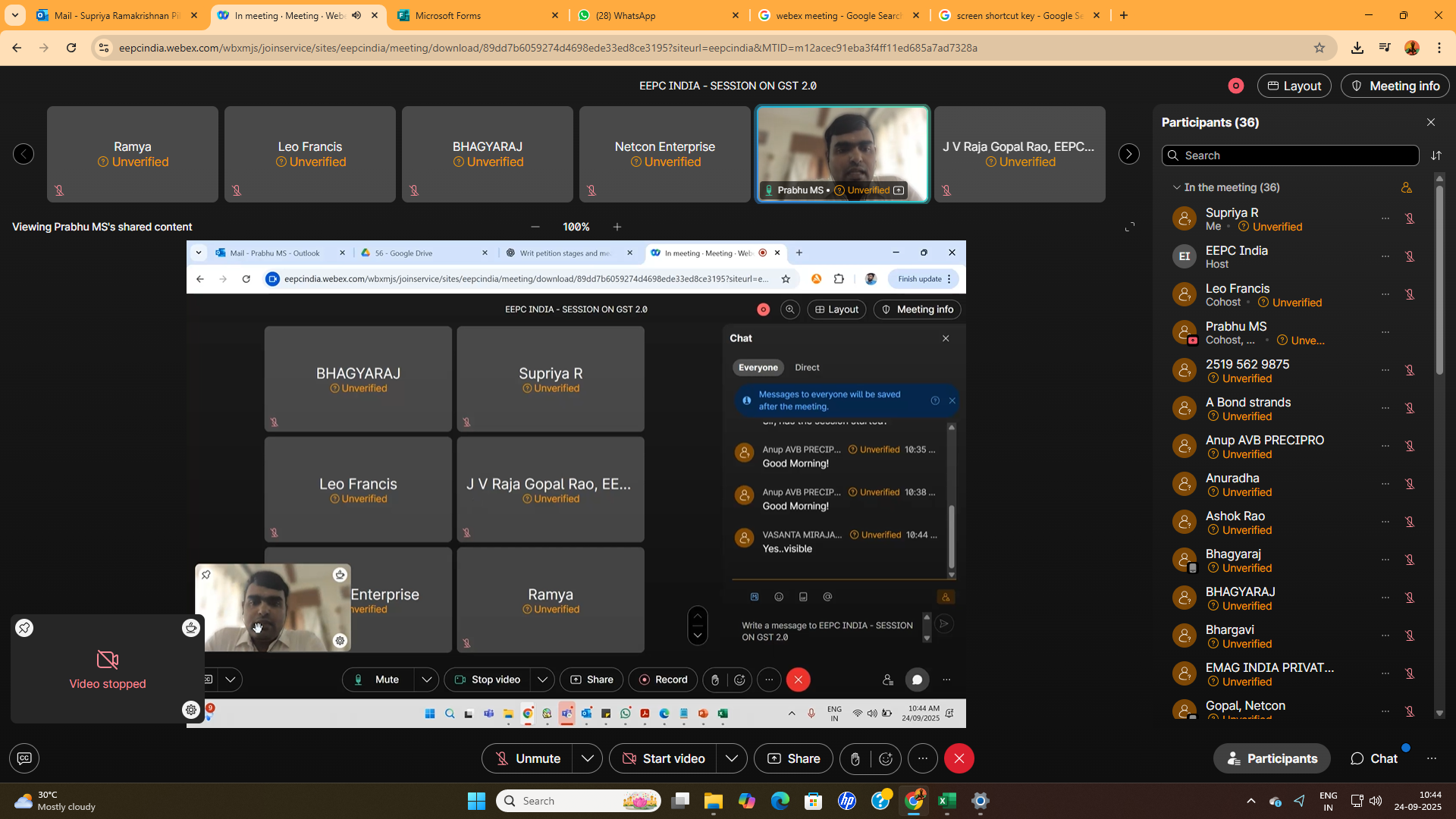Click the recording indicator icon

click(x=1236, y=86)
